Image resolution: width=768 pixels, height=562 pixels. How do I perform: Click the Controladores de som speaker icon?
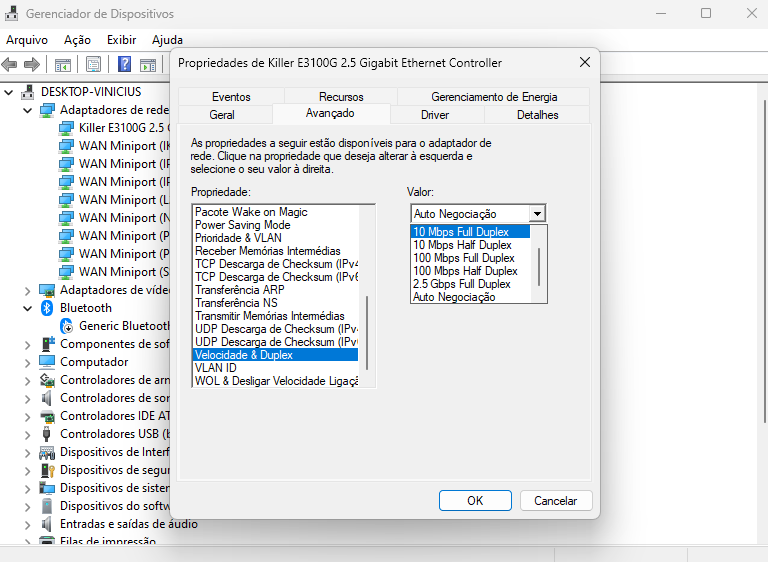(47, 398)
